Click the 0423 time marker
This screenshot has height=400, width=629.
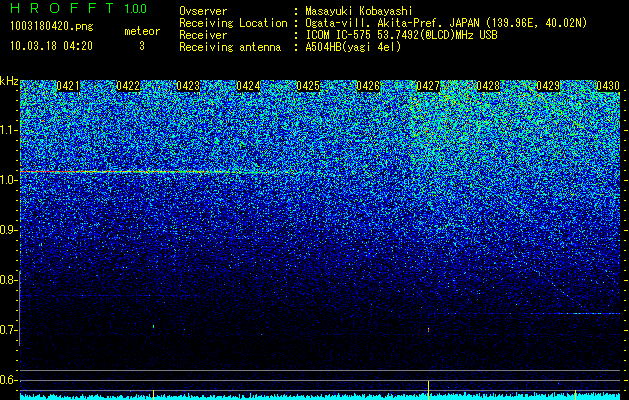coord(188,86)
